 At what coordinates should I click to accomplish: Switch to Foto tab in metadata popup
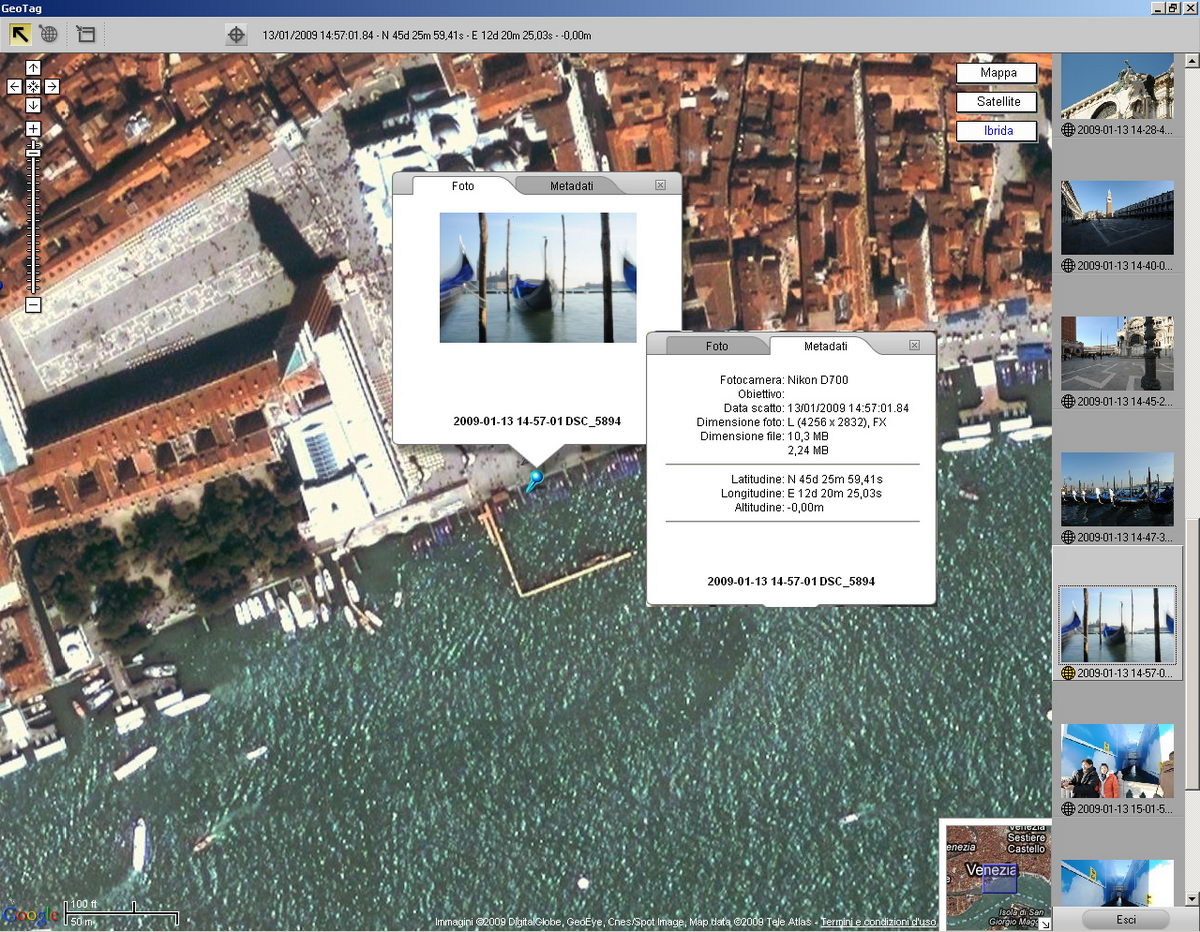pyautogui.click(x=717, y=346)
